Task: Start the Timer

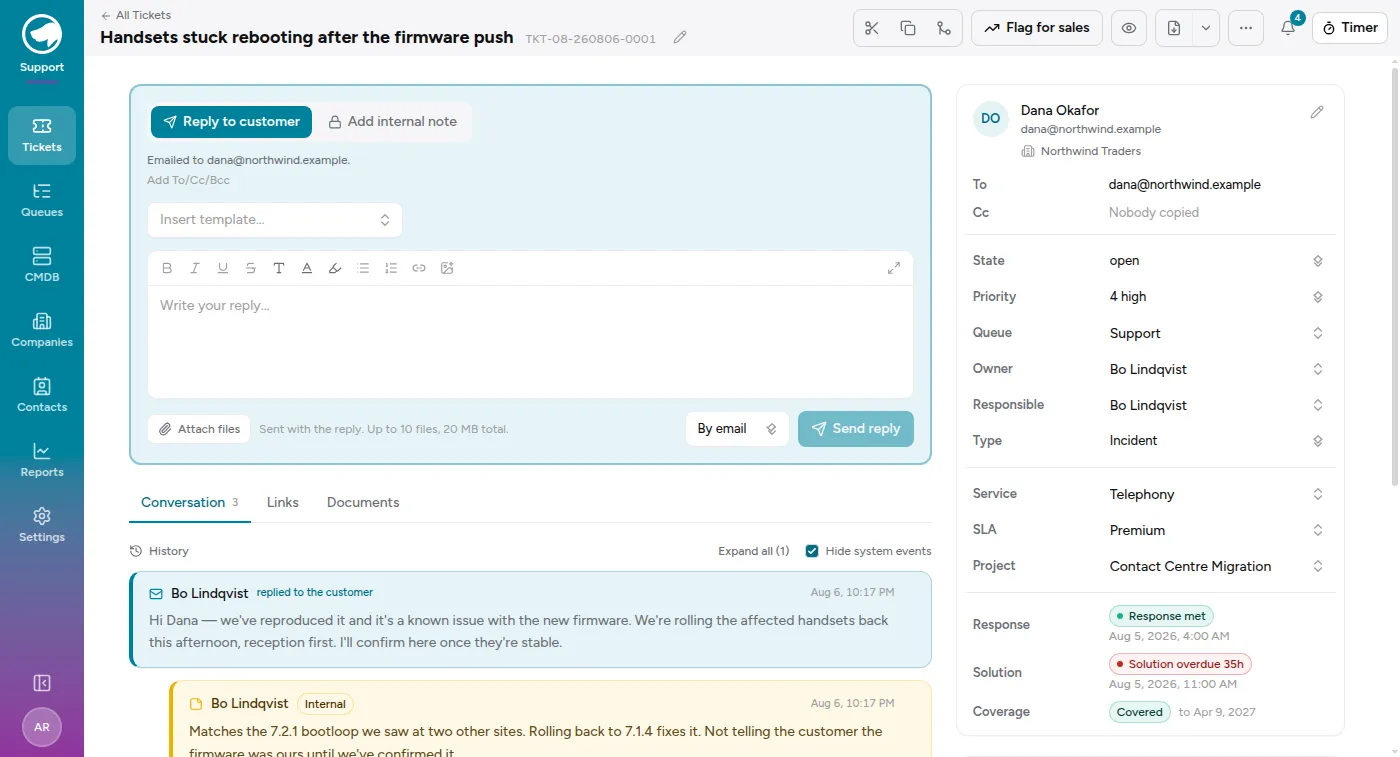Action: click(1350, 28)
